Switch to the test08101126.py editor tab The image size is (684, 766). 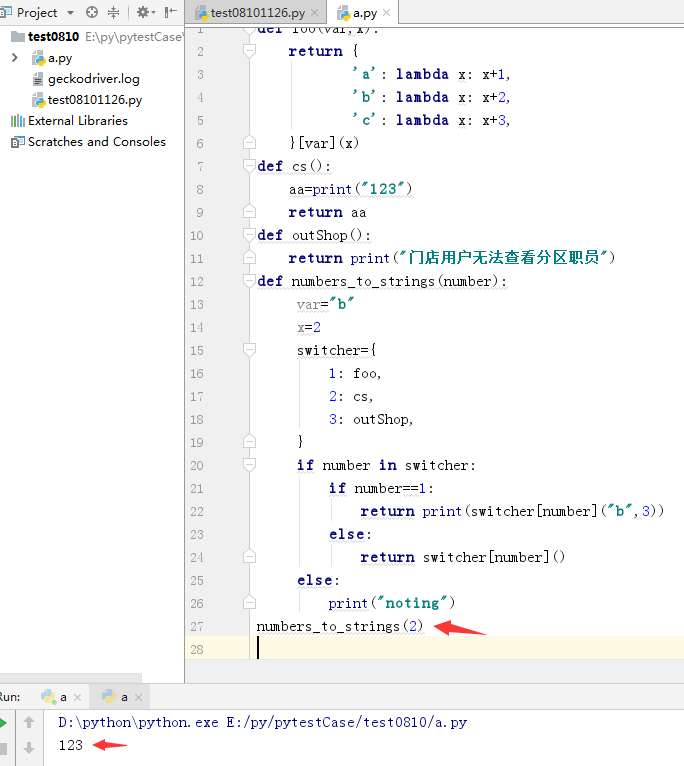257,13
